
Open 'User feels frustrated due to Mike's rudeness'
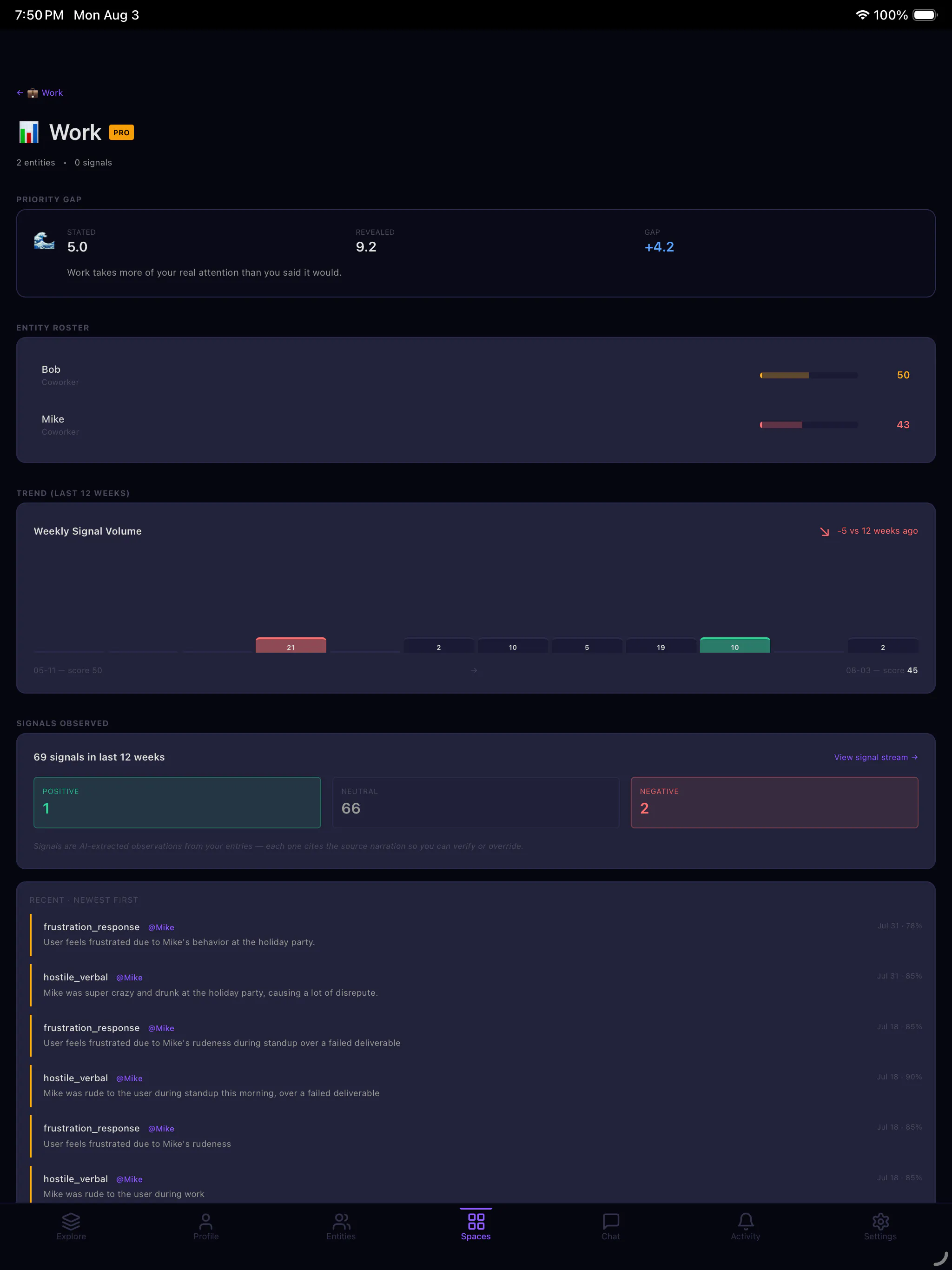click(x=476, y=1136)
